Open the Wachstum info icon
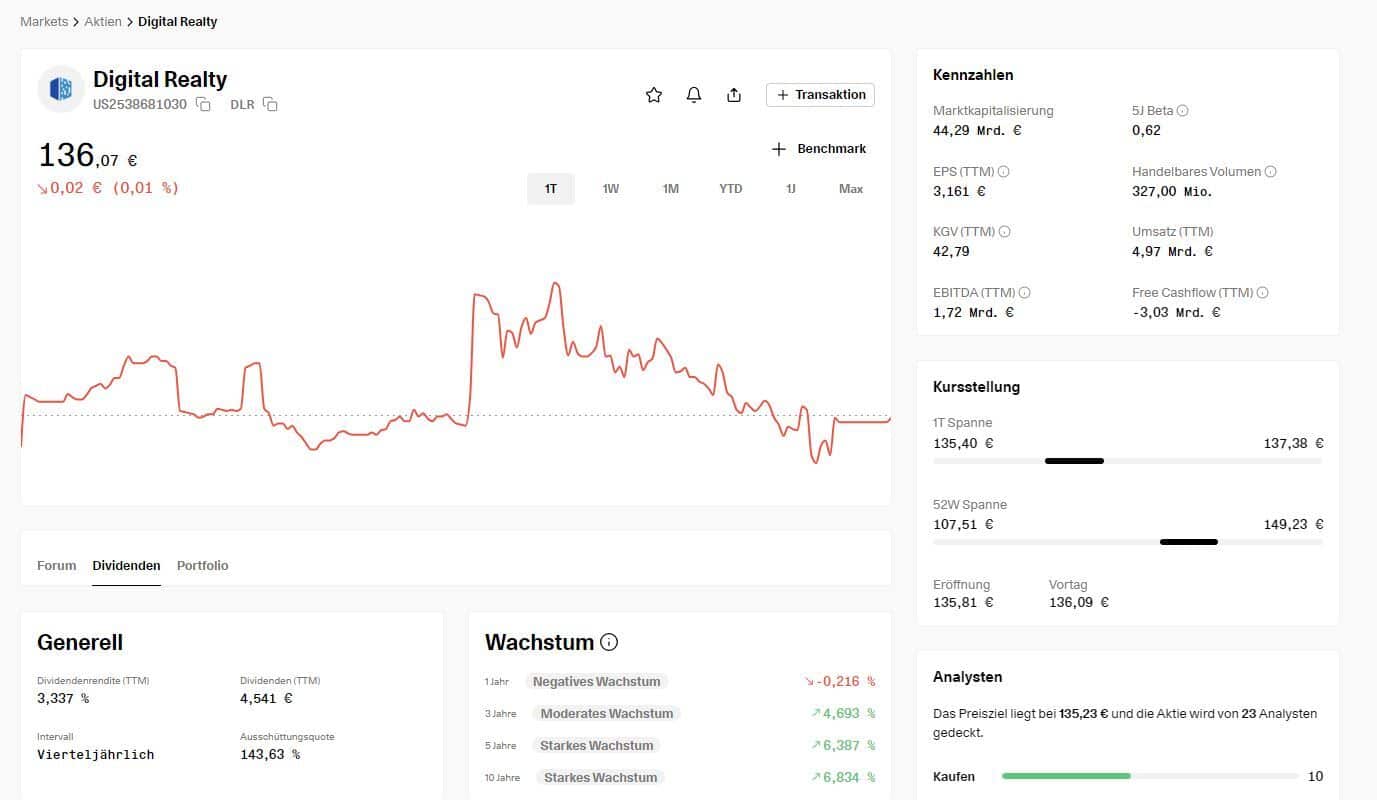The width and height of the screenshot is (1377, 800). [609, 642]
